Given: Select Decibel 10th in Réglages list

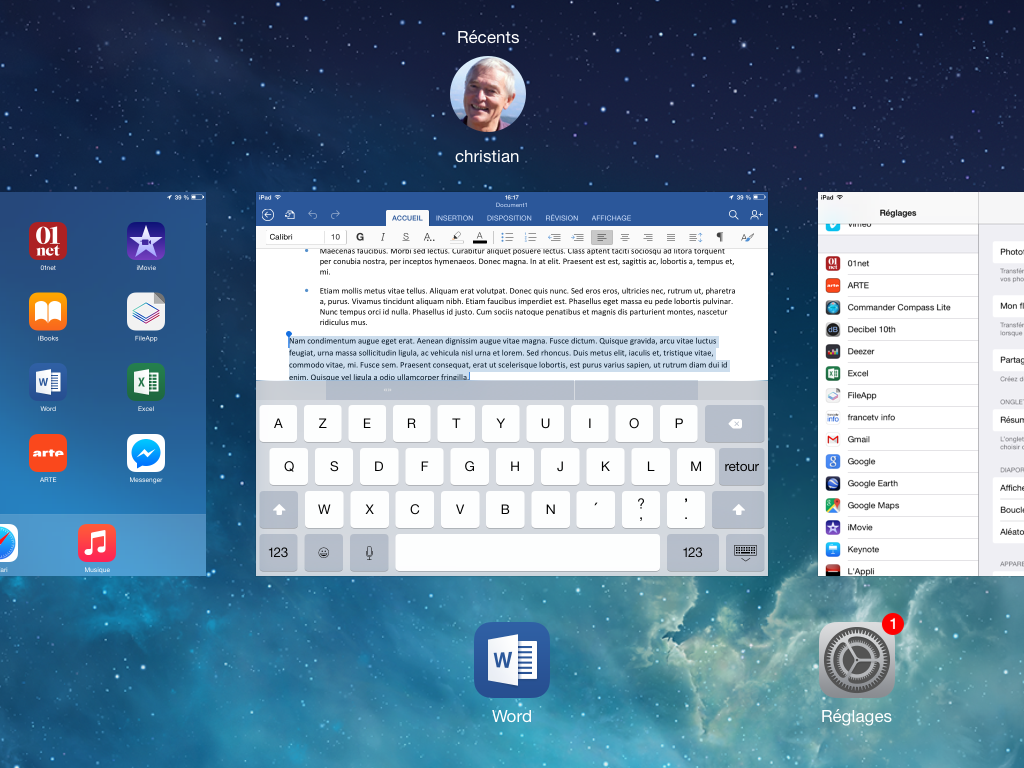Looking at the screenshot, I should tap(898, 329).
